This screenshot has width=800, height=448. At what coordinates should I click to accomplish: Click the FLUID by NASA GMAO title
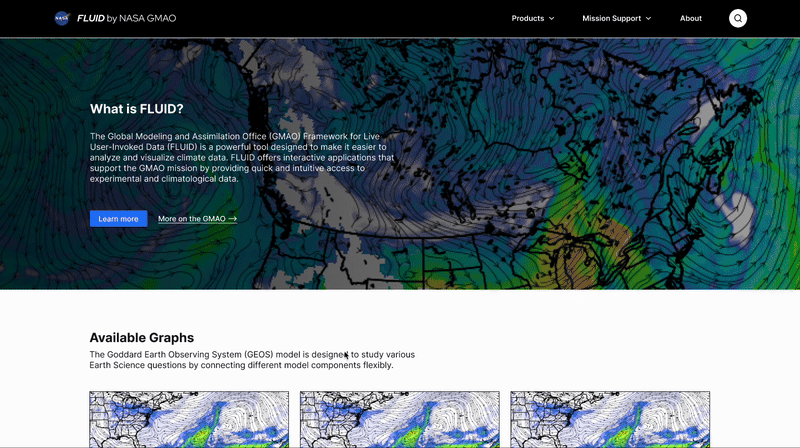(x=127, y=18)
